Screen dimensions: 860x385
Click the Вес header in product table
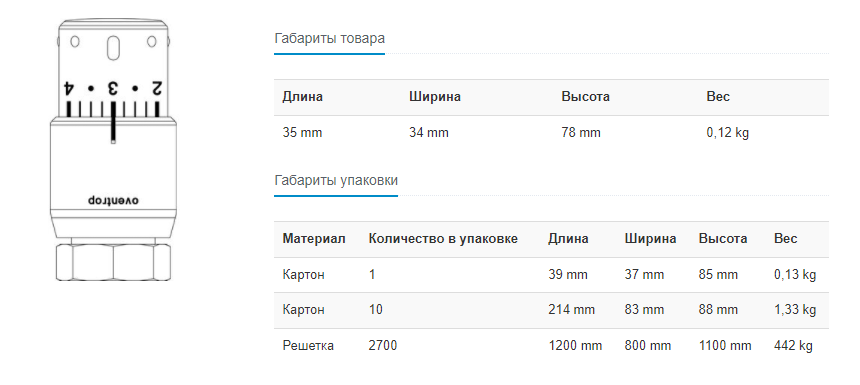[x=718, y=97]
